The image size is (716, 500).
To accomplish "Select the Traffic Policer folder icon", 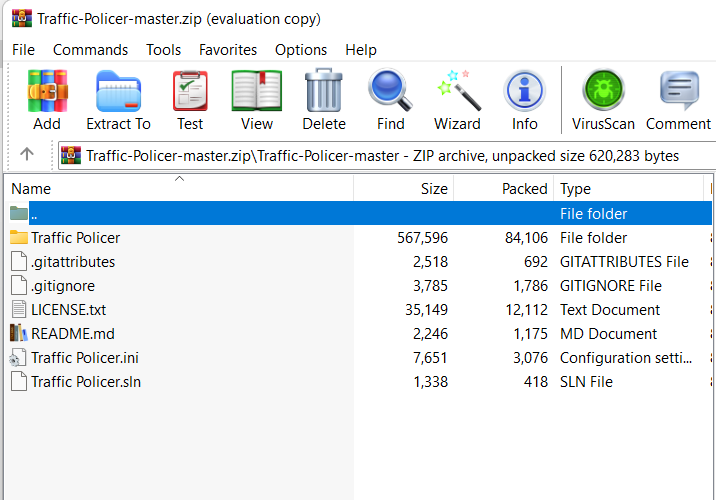I will [19, 237].
